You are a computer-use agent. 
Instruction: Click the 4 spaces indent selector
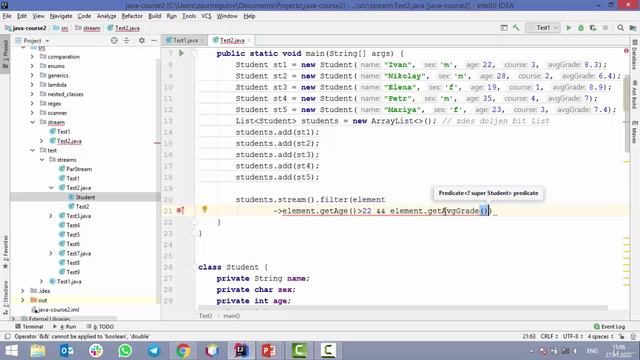pyautogui.click(x=600, y=336)
